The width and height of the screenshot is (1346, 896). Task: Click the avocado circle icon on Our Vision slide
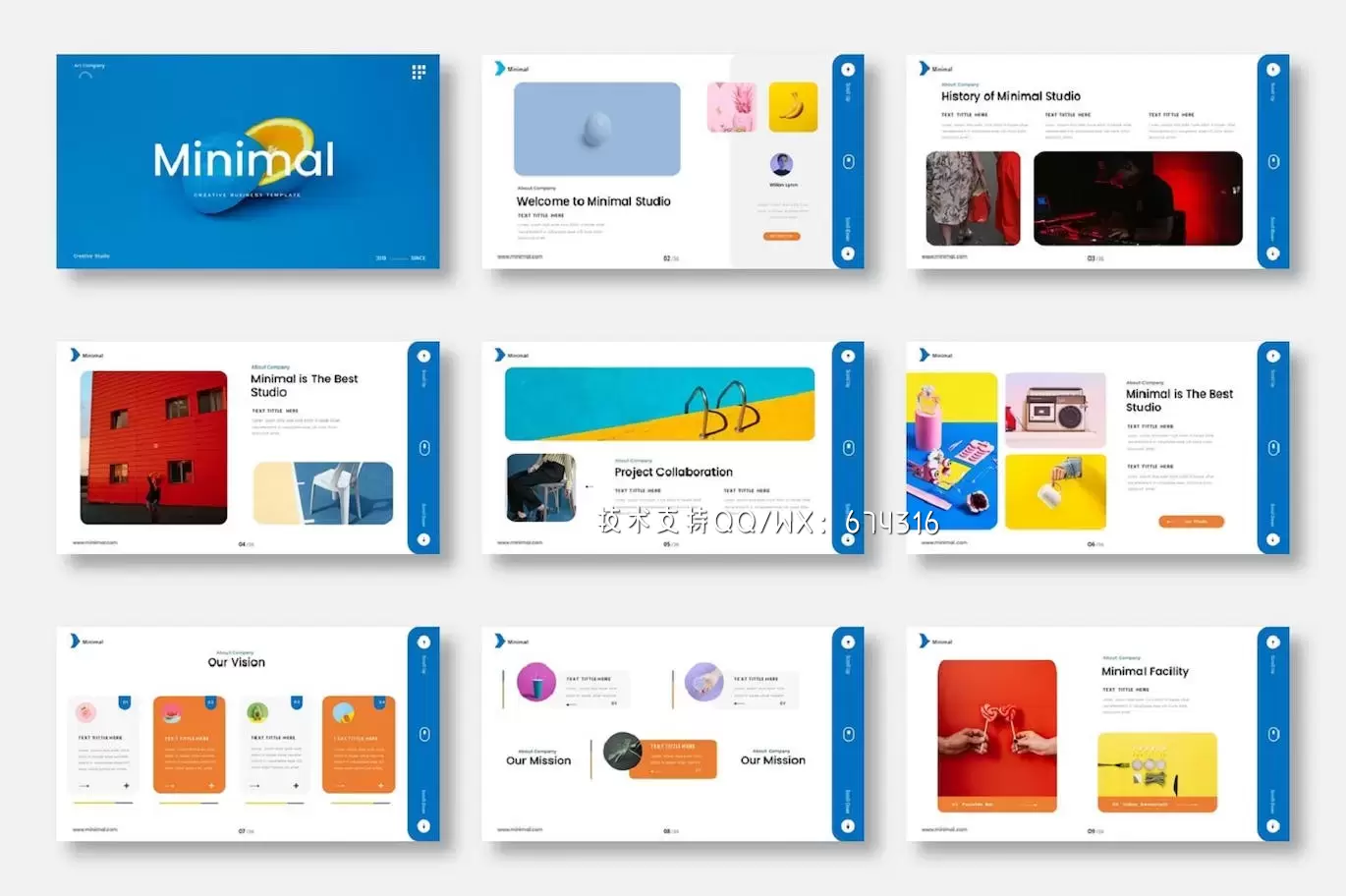pyautogui.click(x=257, y=712)
